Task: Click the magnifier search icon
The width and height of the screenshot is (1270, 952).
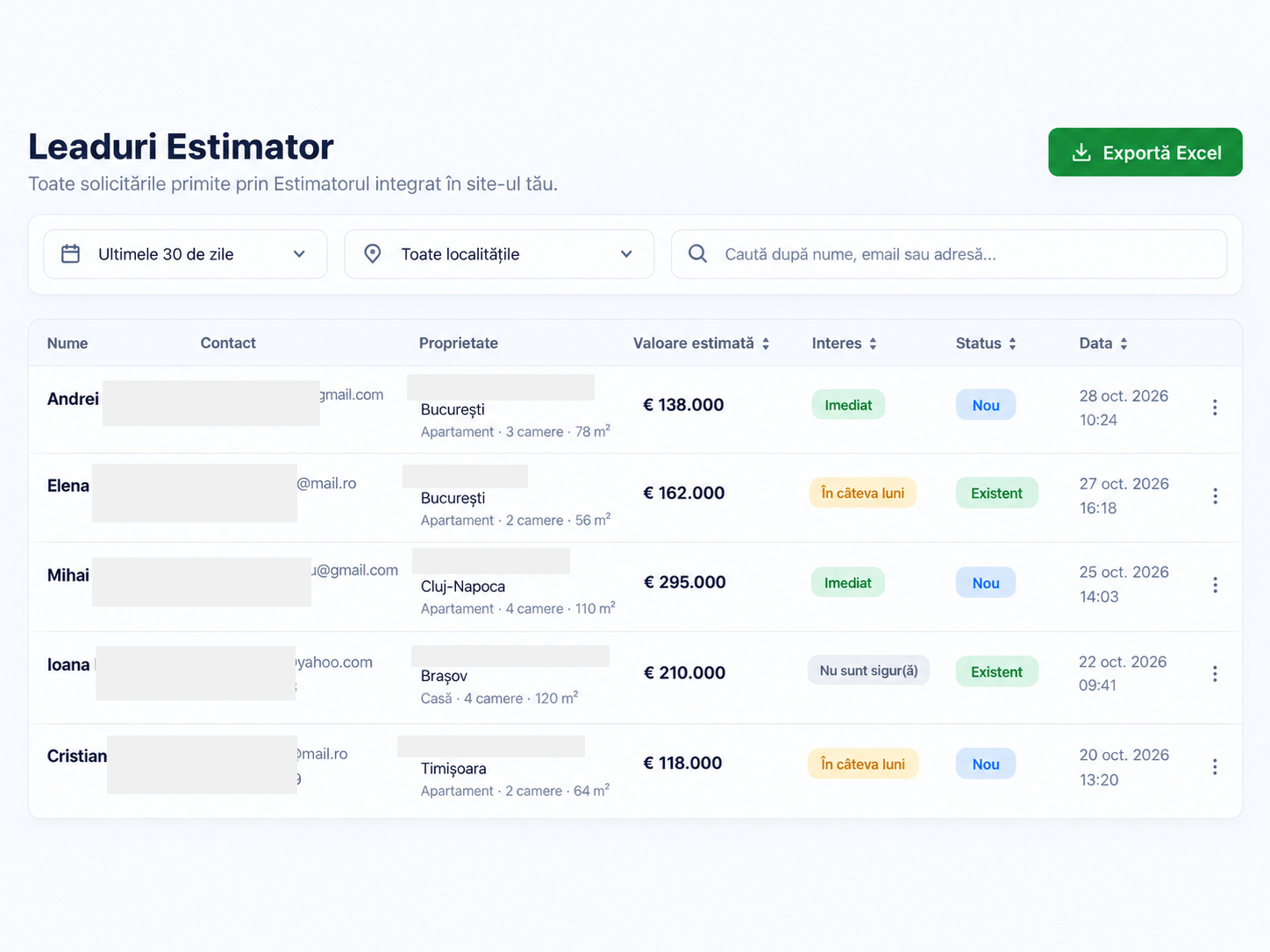Action: (x=698, y=254)
